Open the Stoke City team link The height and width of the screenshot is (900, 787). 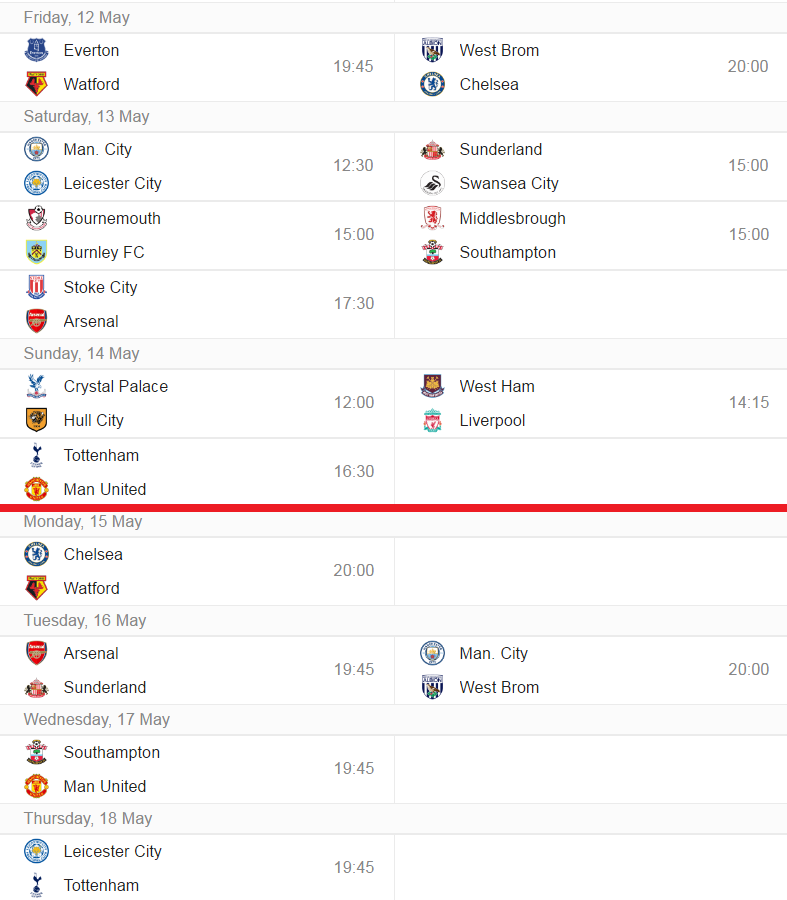(x=100, y=287)
